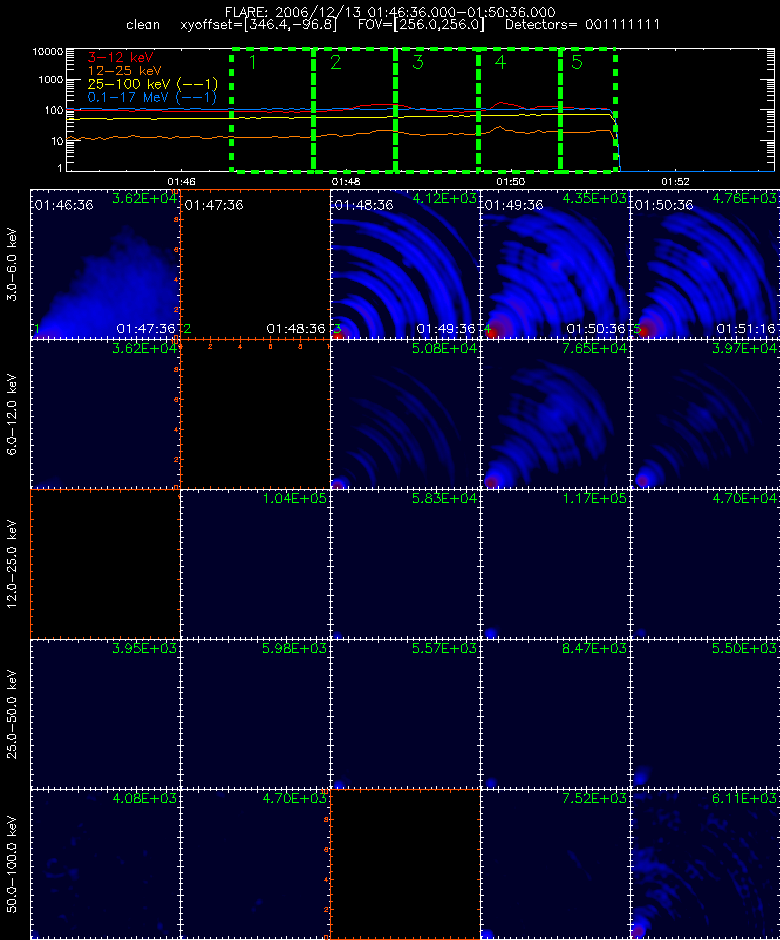The height and width of the screenshot is (940, 780).
Task: Click the '1000' count-rate axis label
Action: click(x=50, y=80)
